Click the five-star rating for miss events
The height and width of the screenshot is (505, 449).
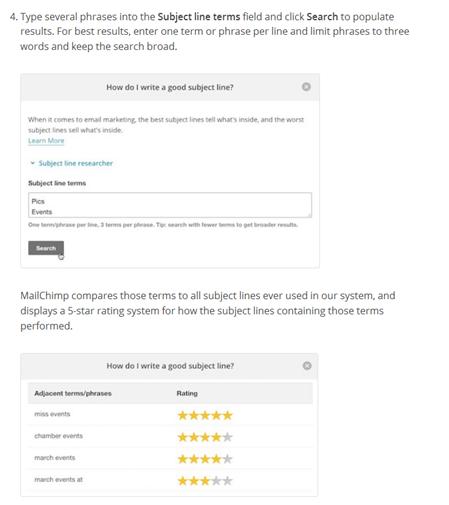[205, 415]
